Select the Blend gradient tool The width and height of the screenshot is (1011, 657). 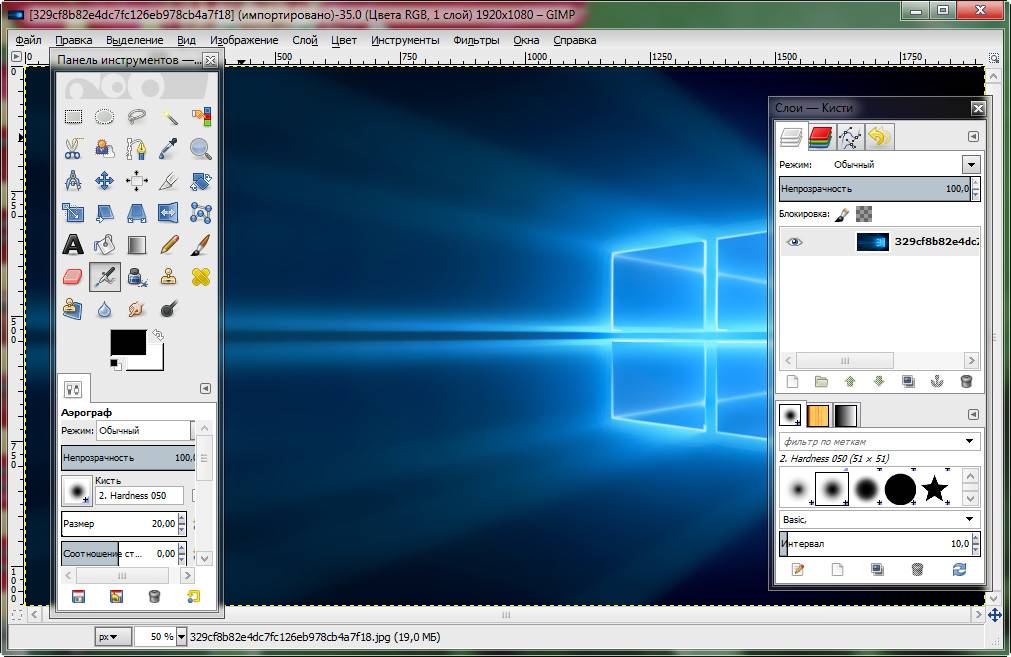pos(137,245)
